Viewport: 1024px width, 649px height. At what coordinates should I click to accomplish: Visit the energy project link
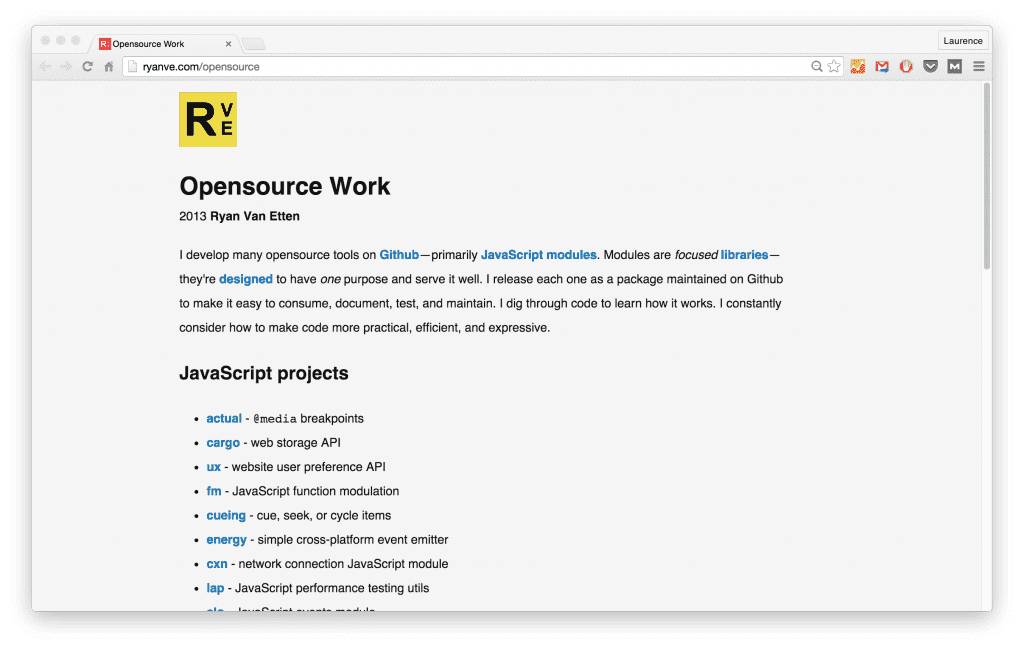pyautogui.click(x=227, y=540)
